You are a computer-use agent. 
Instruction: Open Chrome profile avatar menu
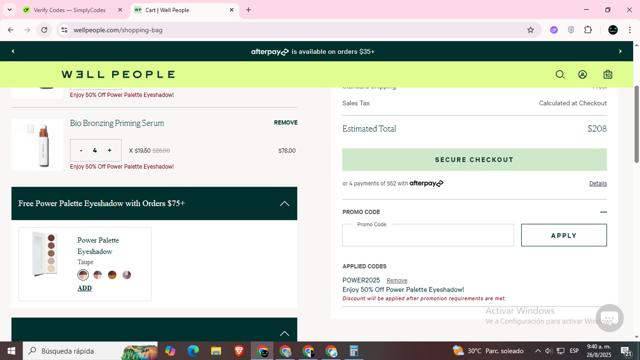[x=613, y=30]
